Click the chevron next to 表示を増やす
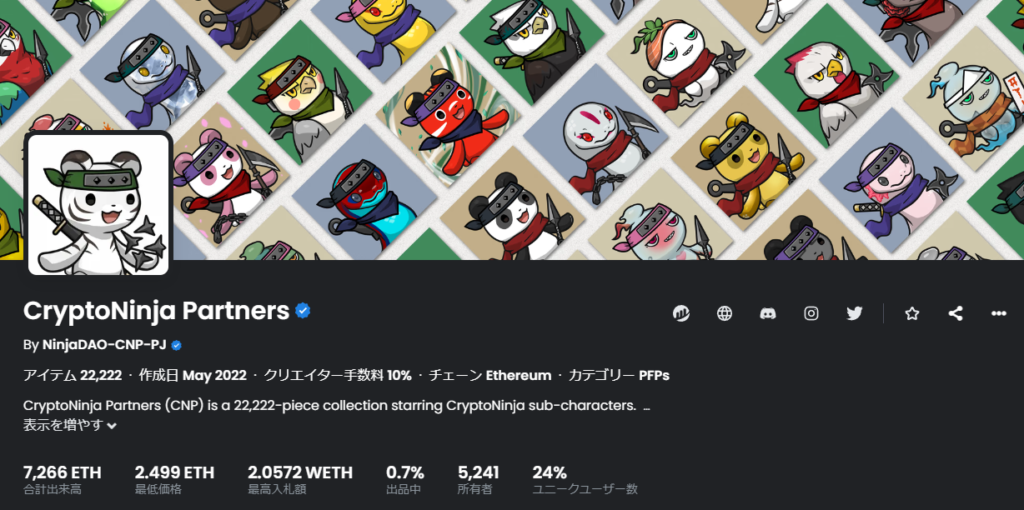 112,426
